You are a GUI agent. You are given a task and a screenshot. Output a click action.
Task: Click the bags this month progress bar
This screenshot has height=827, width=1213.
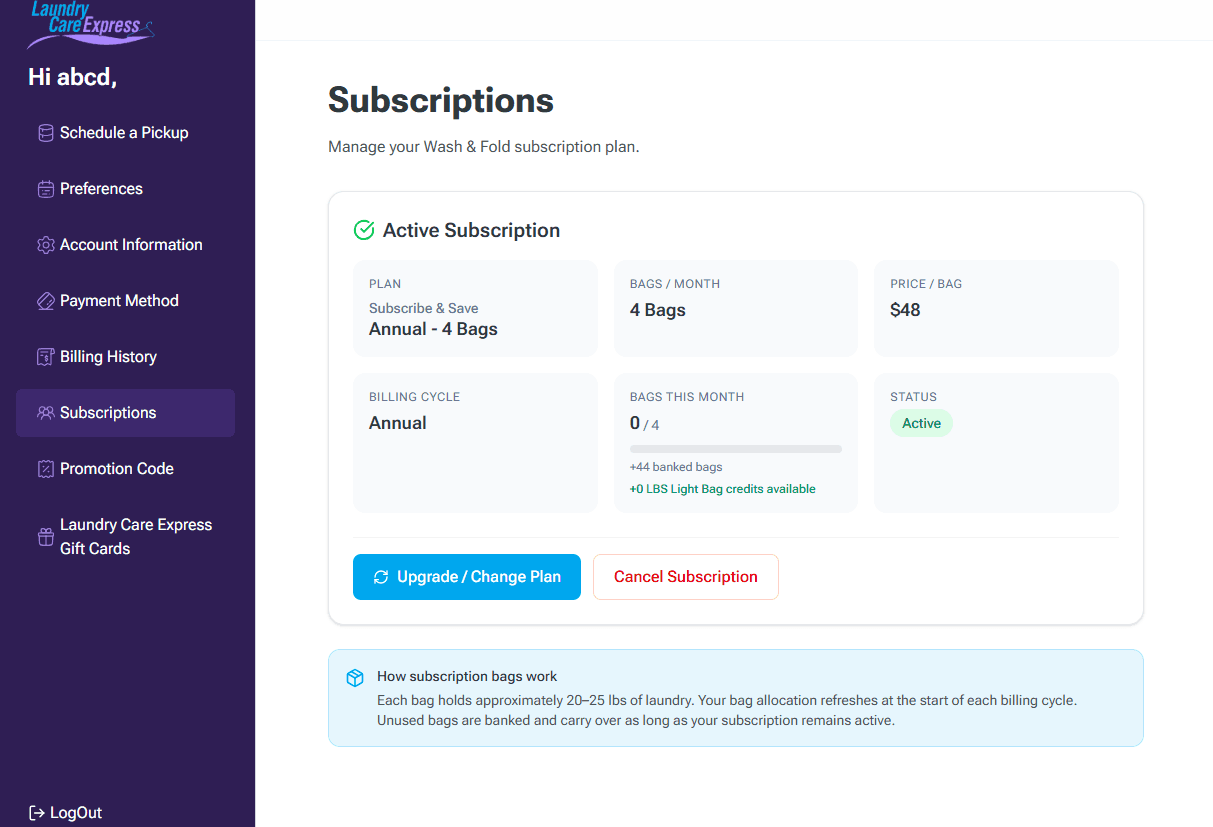tap(736, 449)
